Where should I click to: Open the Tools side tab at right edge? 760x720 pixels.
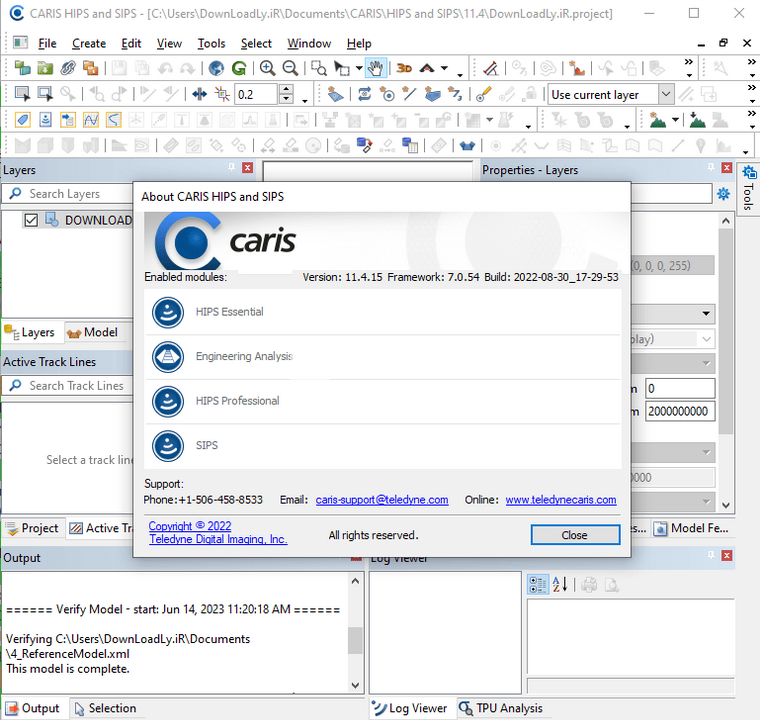coord(748,189)
